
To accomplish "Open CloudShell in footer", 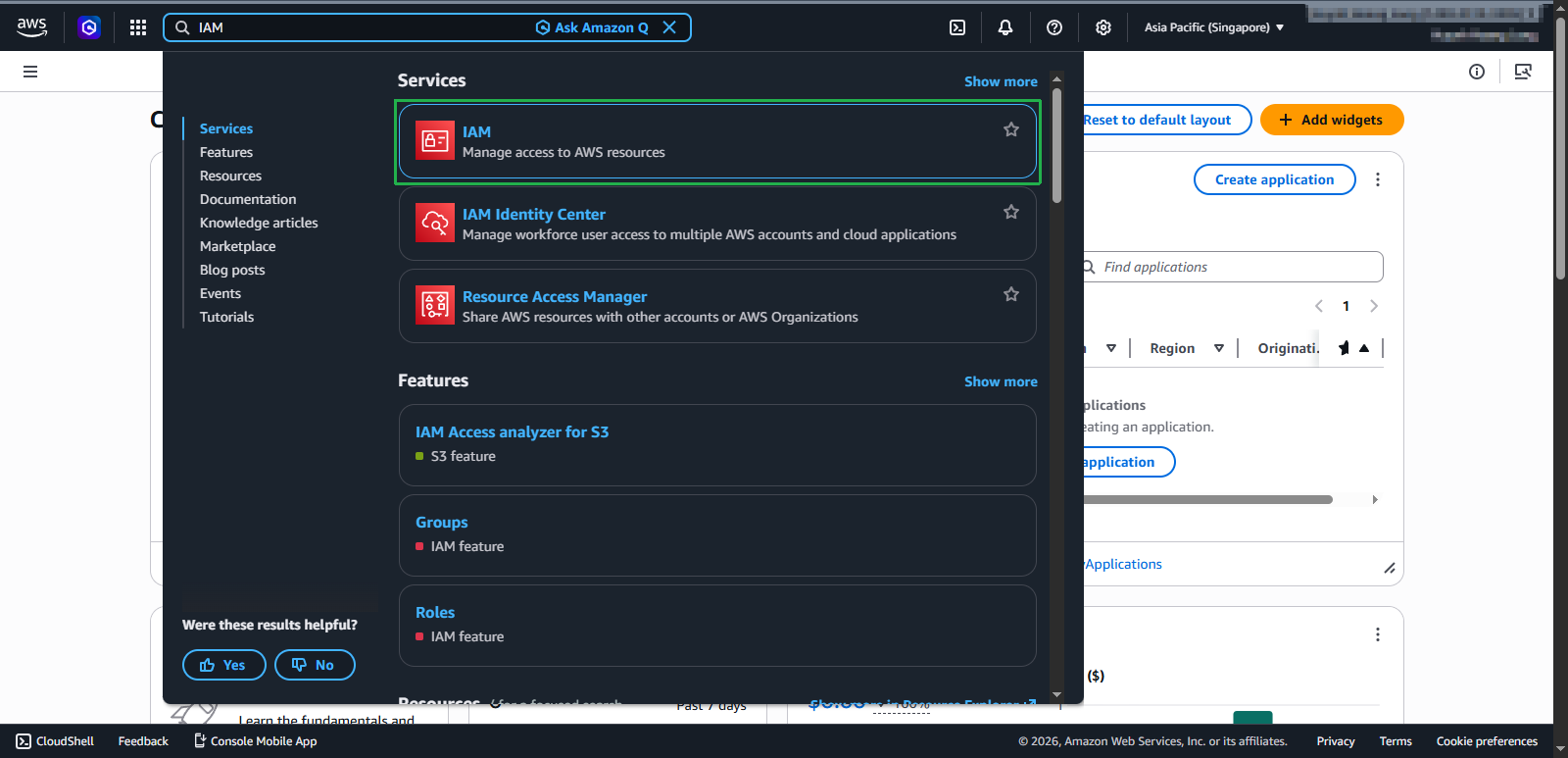I will click(55, 741).
